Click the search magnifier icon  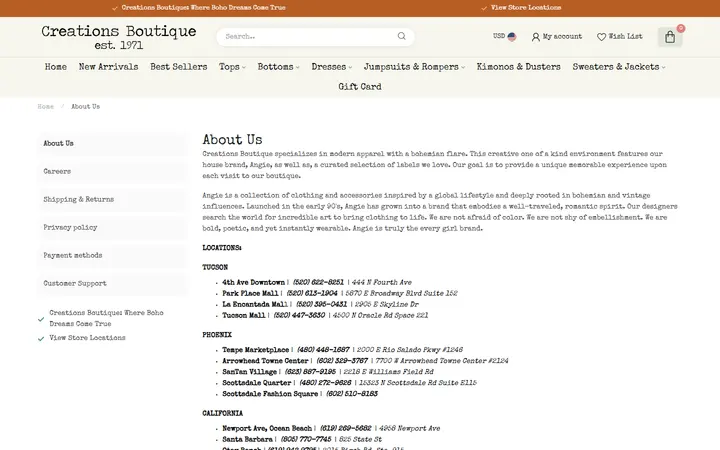[402, 36]
